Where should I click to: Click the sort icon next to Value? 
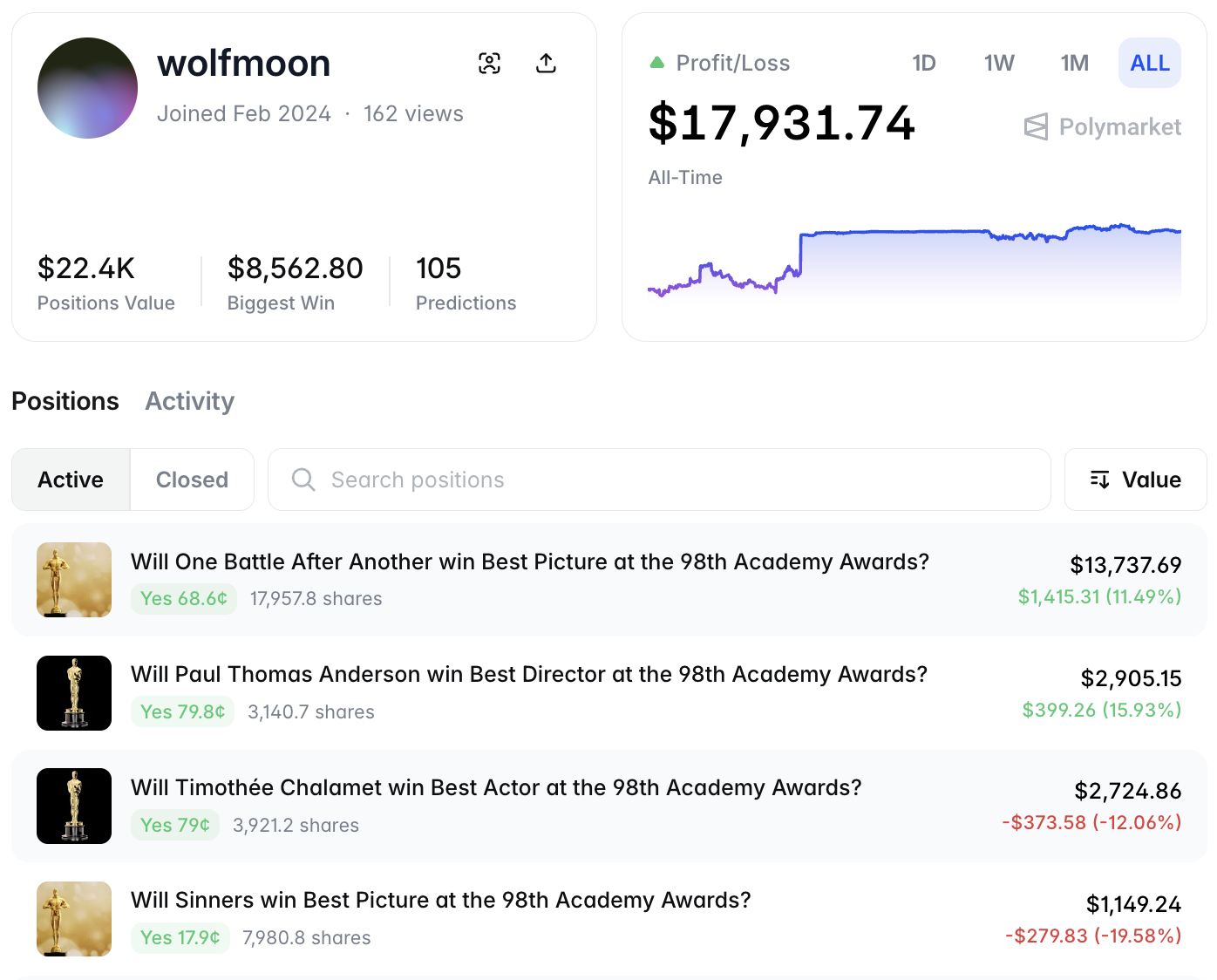point(1100,480)
